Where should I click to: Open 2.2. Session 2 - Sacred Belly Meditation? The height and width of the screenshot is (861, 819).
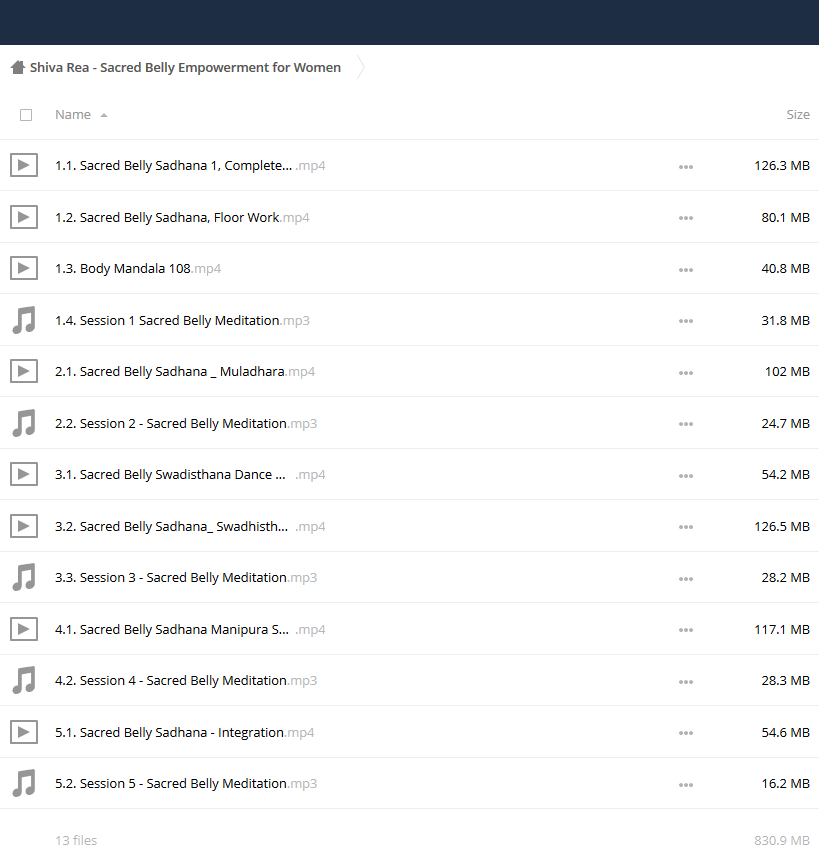pyautogui.click(x=186, y=423)
